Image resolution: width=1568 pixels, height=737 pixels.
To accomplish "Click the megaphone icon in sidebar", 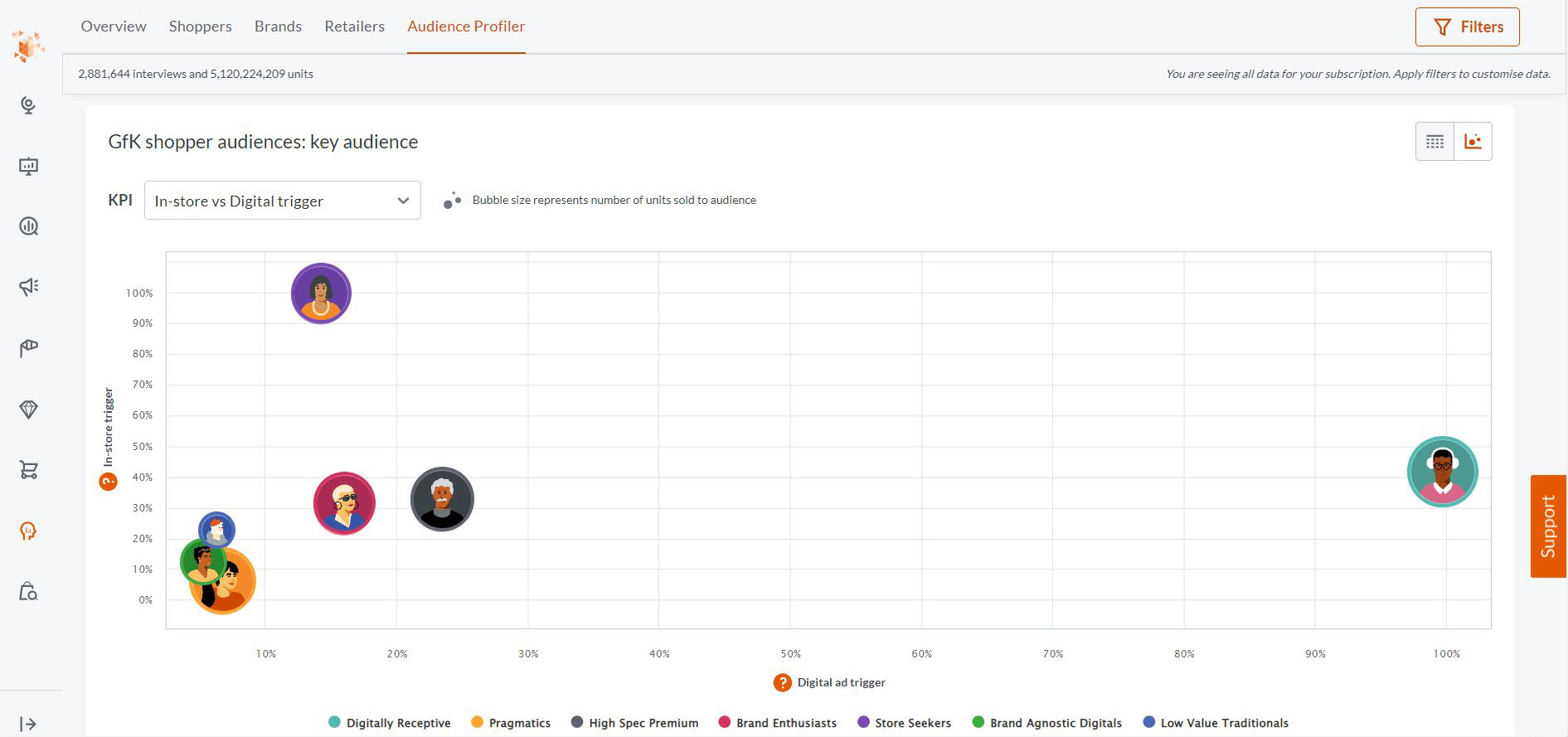I will click(x=29, y=287).
